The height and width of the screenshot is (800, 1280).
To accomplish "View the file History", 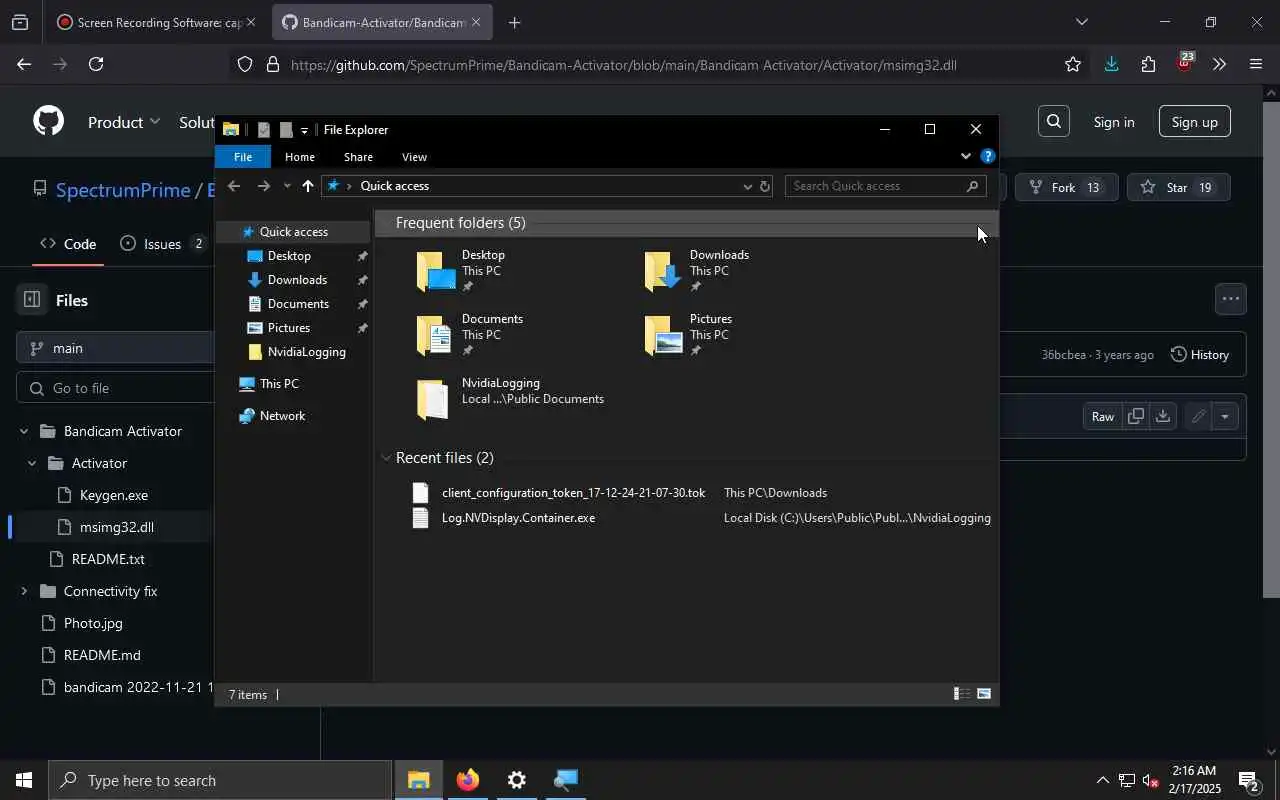I will (x=1199, y=354).
